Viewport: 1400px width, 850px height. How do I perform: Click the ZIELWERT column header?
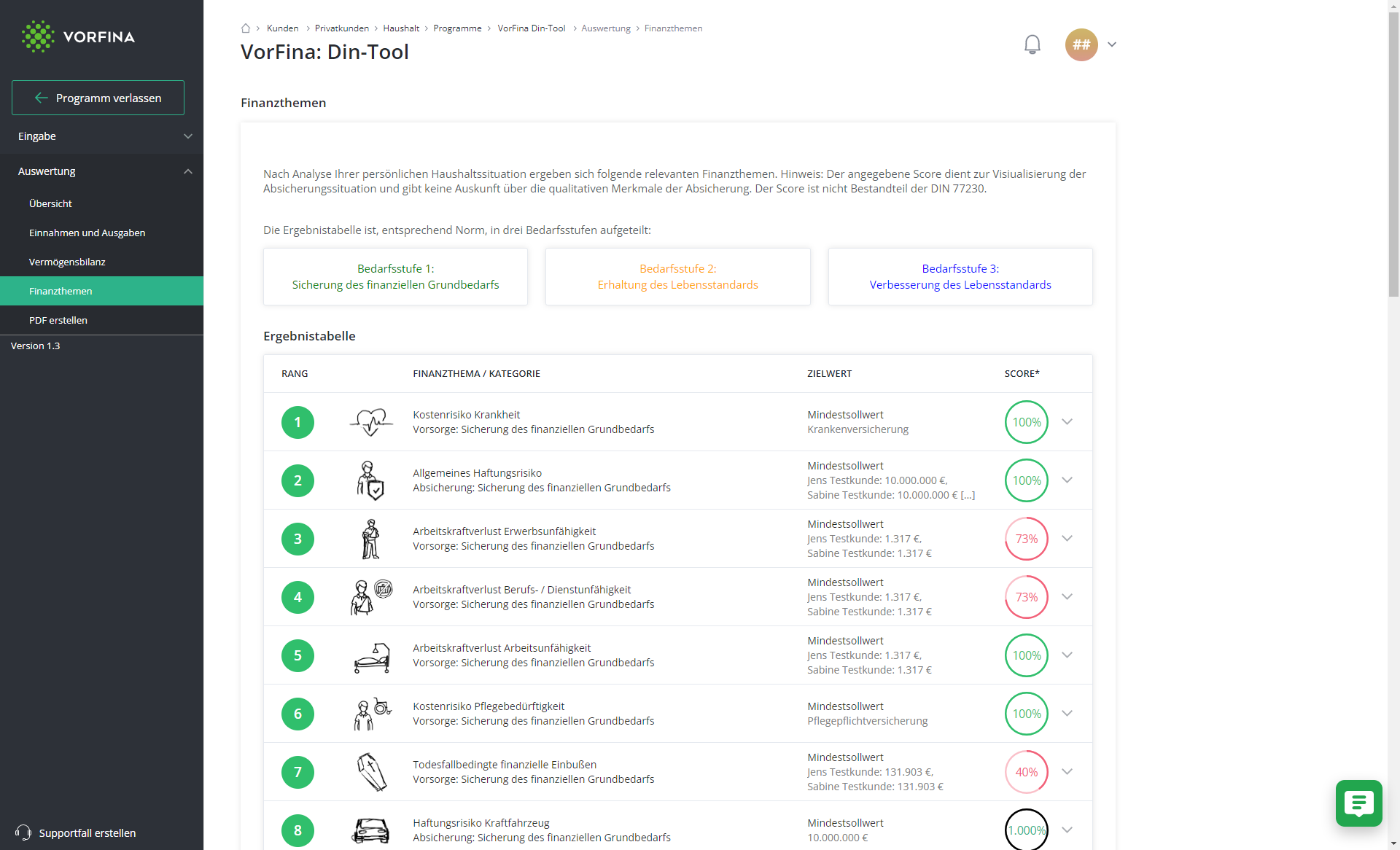point(829,373)
